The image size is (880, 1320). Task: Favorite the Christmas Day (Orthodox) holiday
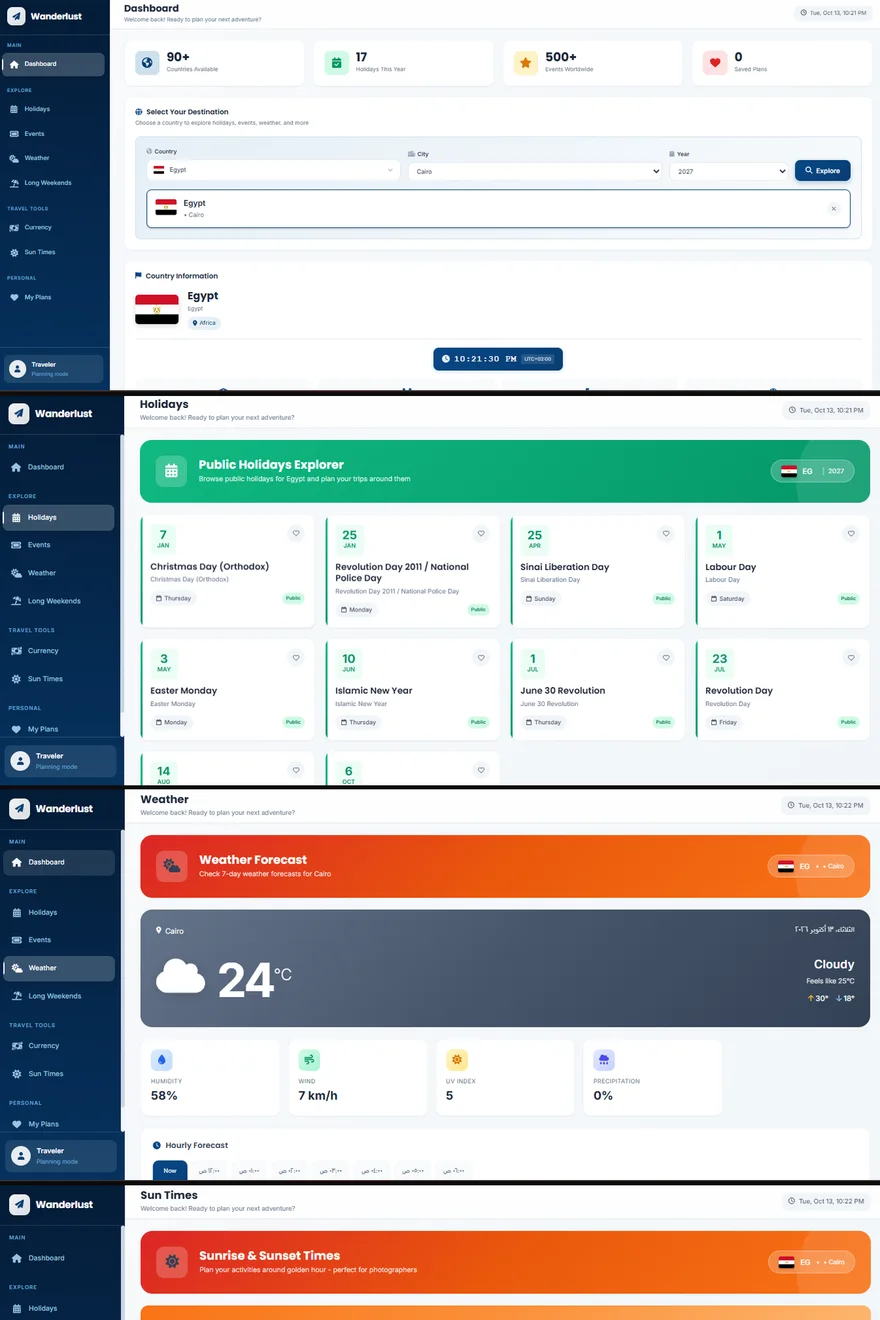pyautogui.click(x=296, y=534)
